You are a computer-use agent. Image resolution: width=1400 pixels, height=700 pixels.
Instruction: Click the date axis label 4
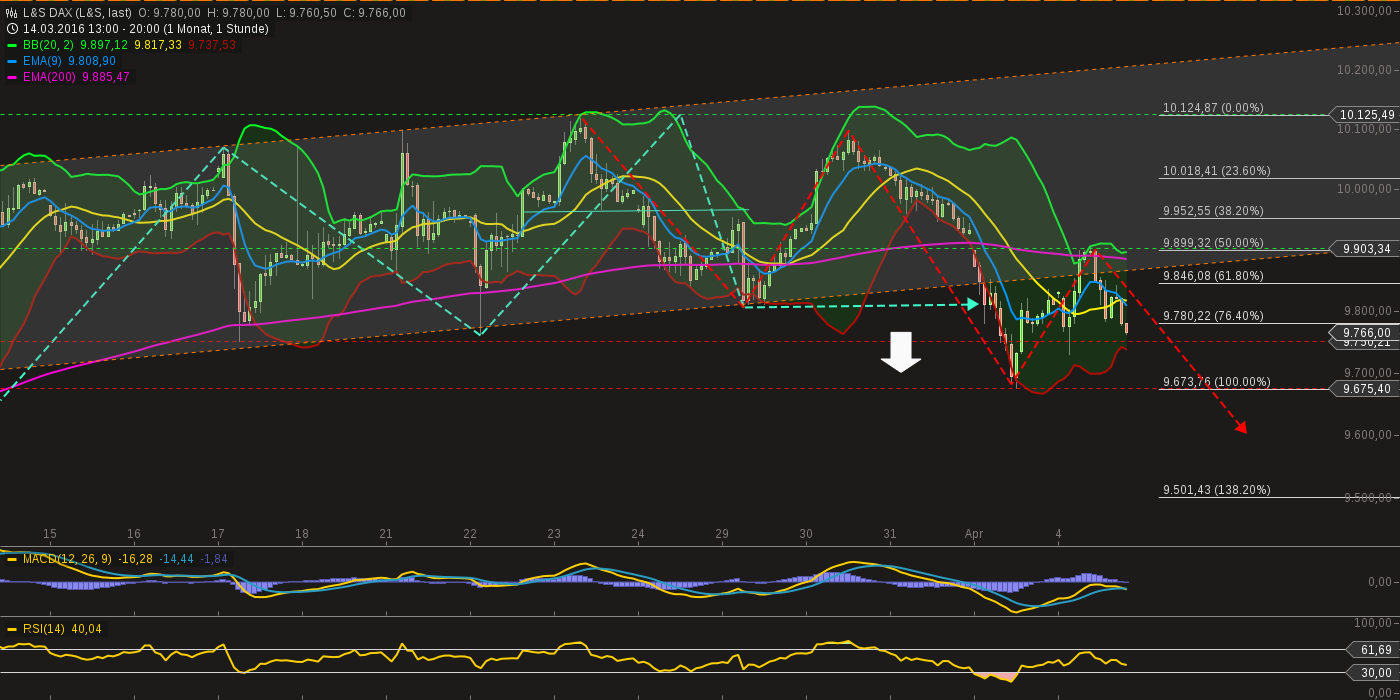click(x=1058, y=534)
